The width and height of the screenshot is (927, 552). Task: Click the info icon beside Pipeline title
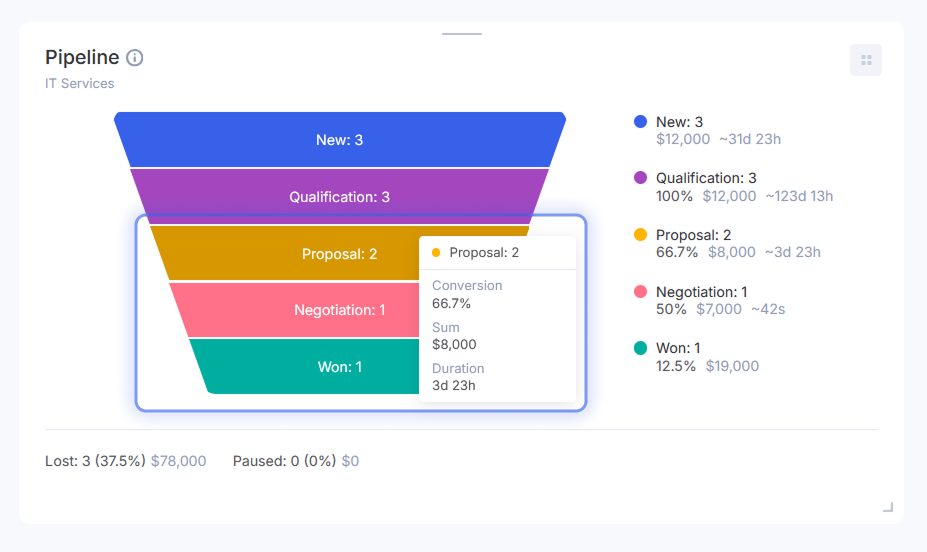click(135, 58)
